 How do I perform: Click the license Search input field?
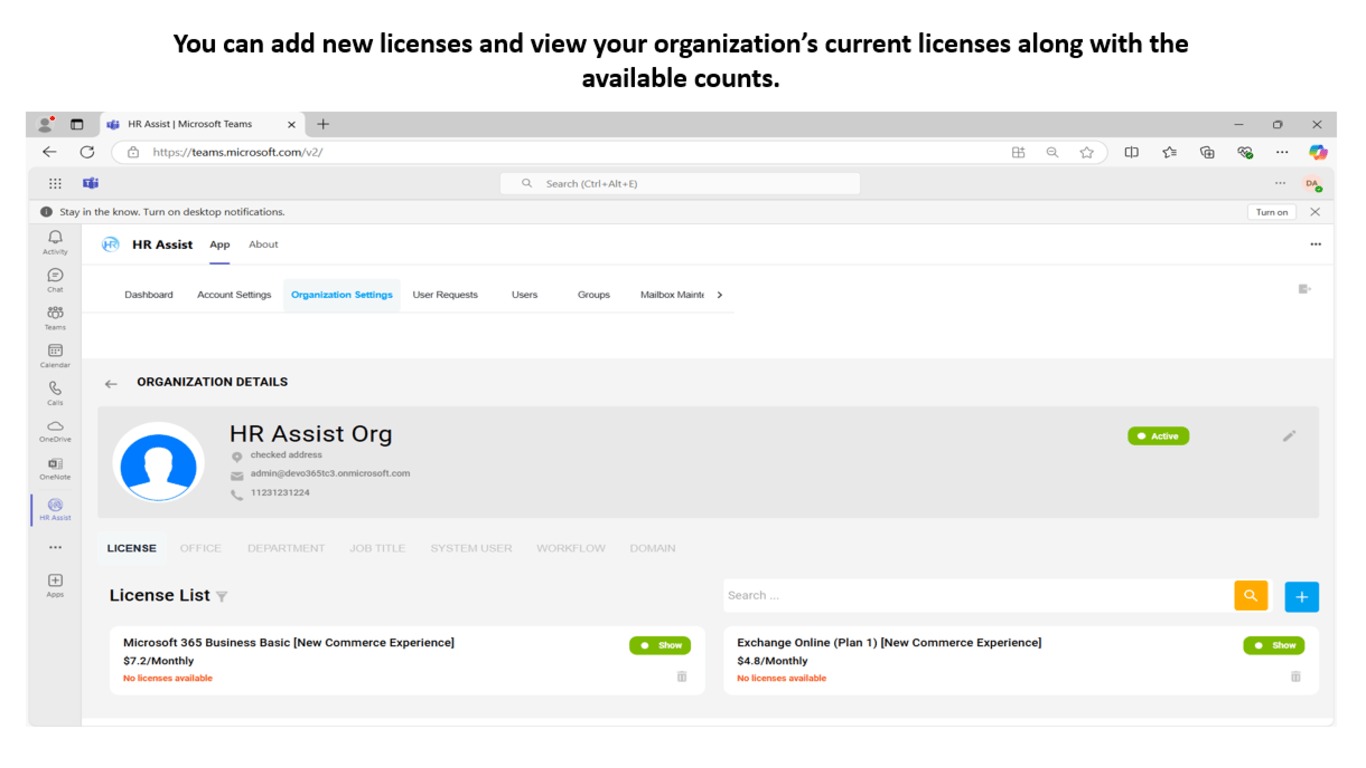click(977, 595)
